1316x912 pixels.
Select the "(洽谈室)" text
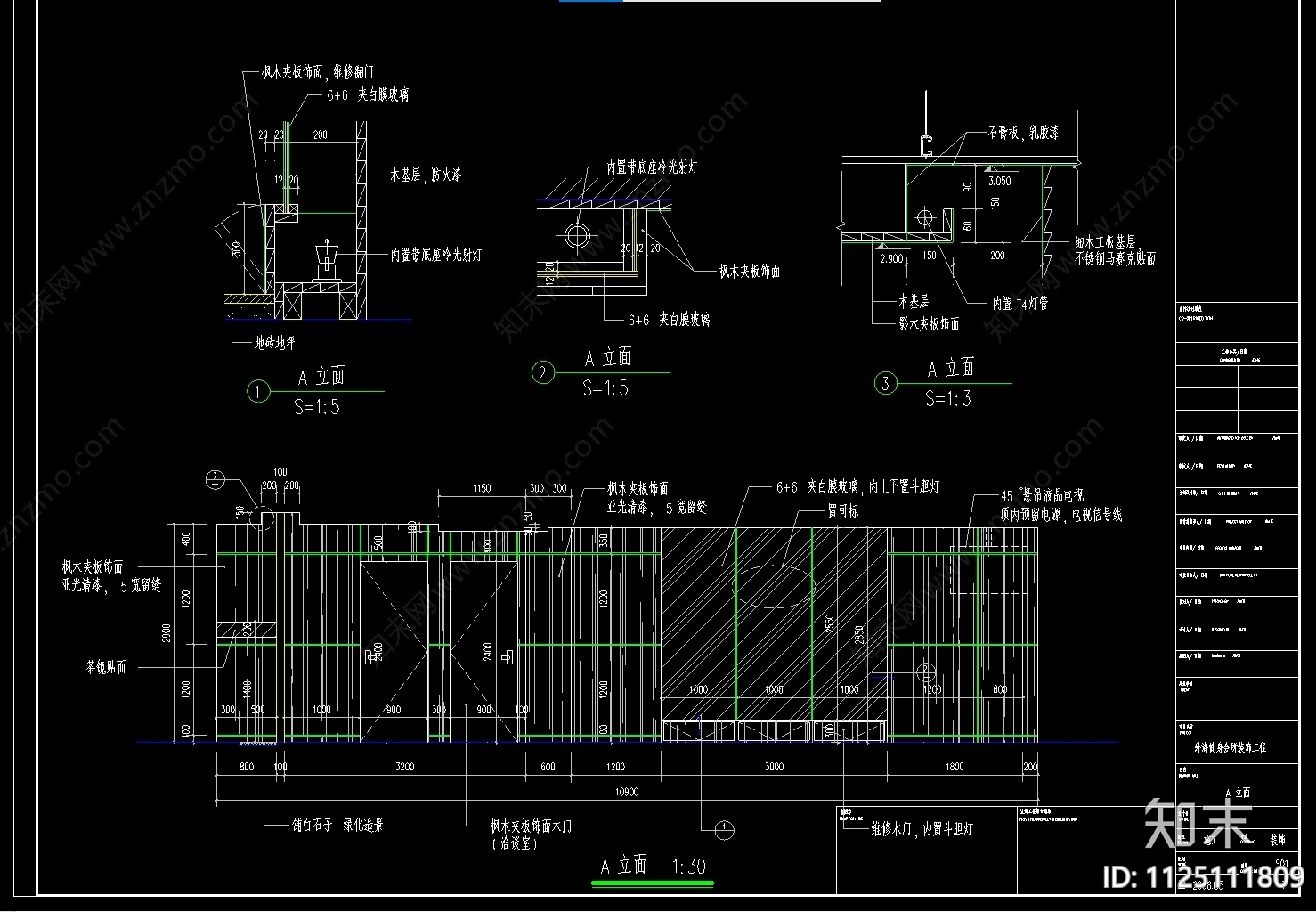pos(516,843)
